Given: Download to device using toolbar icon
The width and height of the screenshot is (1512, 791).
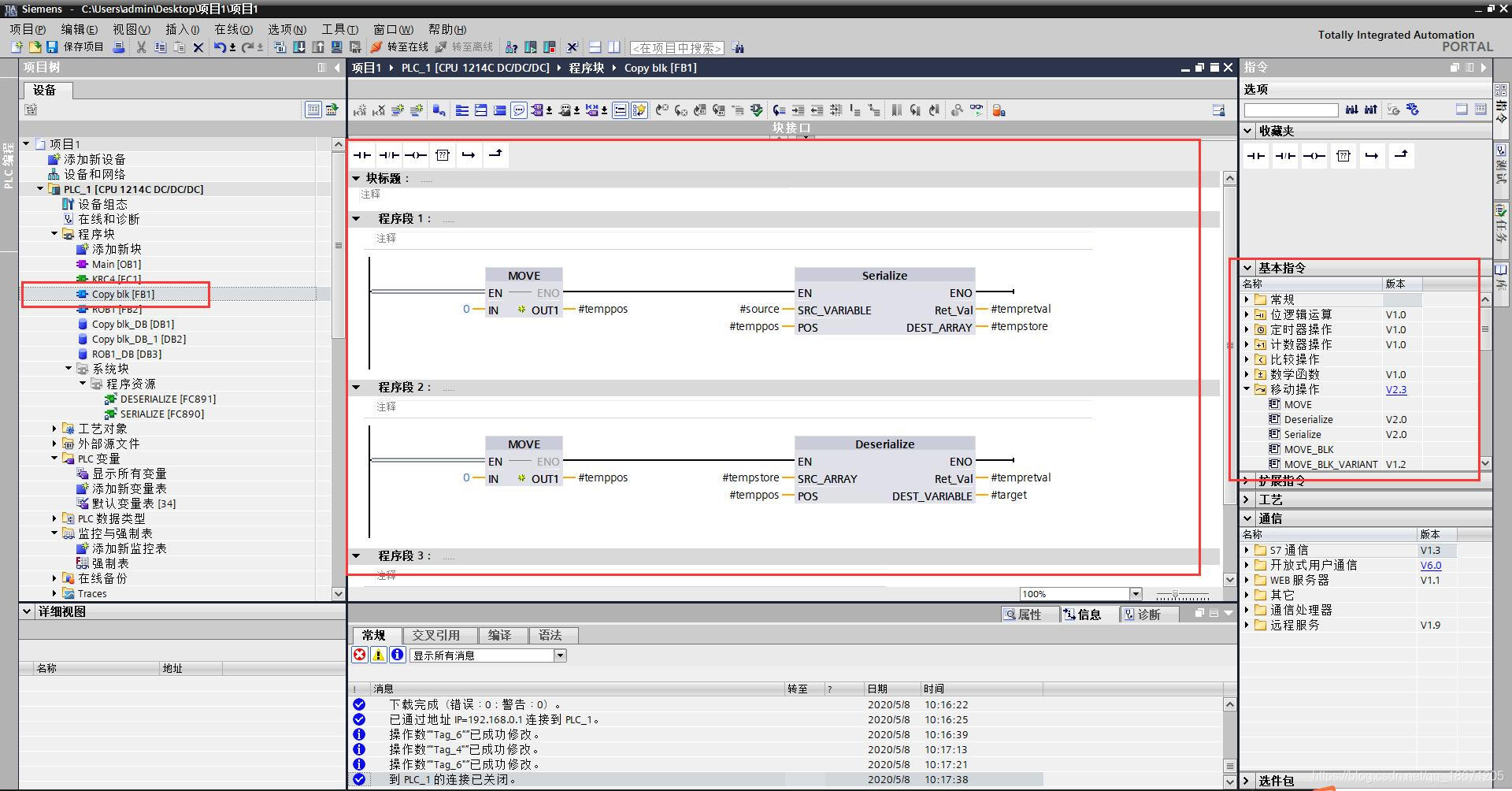Looking at the screenshot, I should tap(299, 47).
